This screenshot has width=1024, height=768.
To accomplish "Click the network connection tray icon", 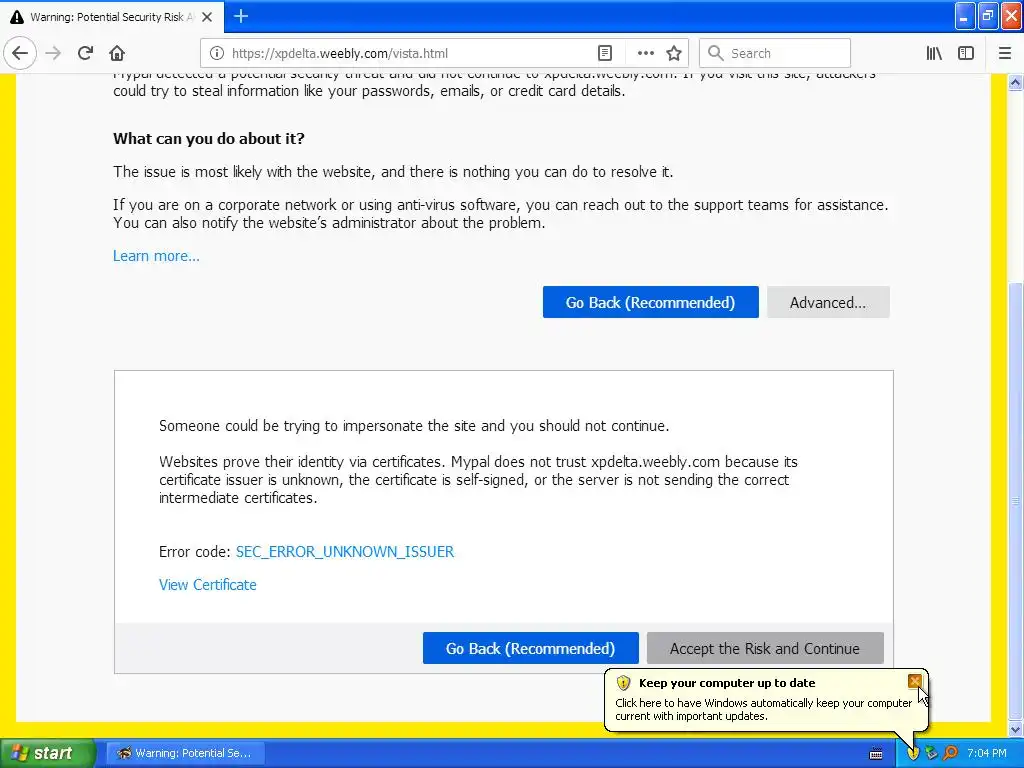I will point(932,753).
